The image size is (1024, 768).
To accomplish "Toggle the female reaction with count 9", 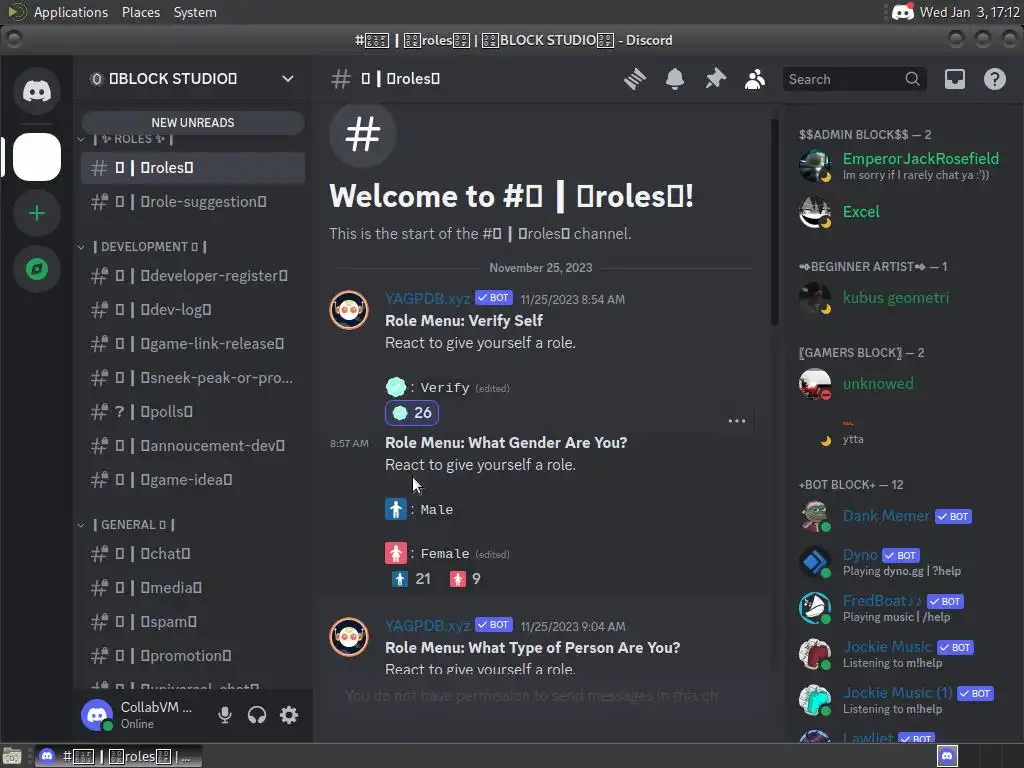I will click(x=466, y=579).
